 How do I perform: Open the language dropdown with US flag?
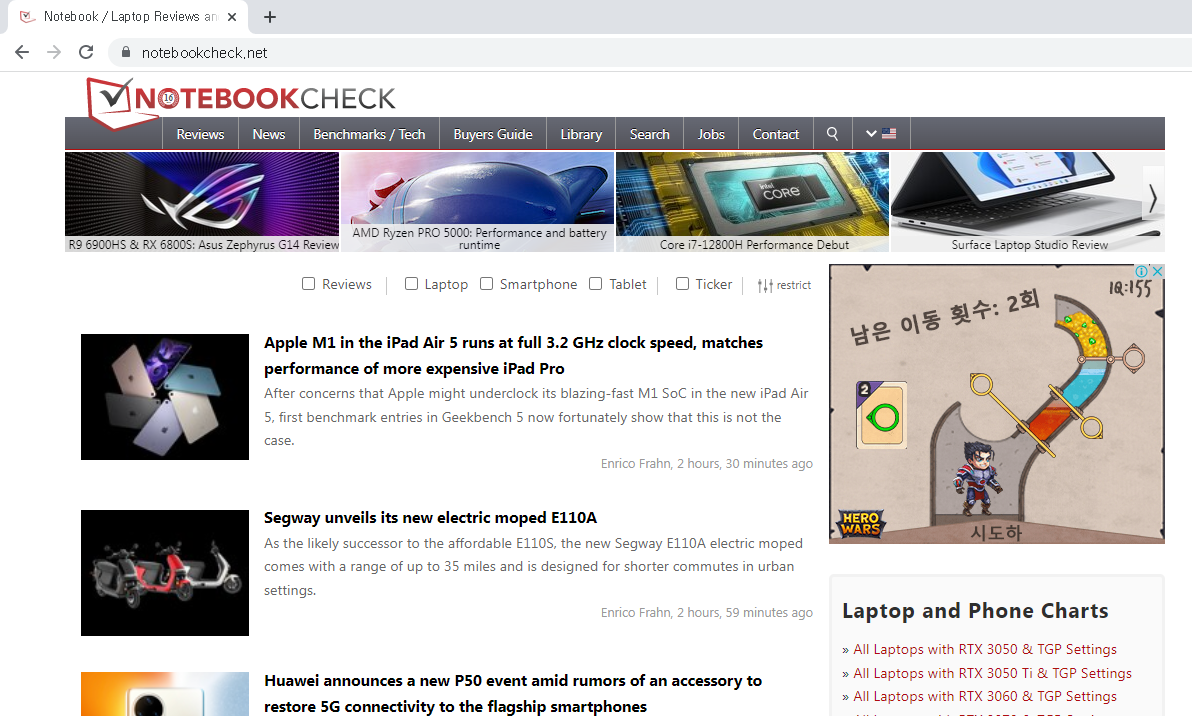[881, 134]
